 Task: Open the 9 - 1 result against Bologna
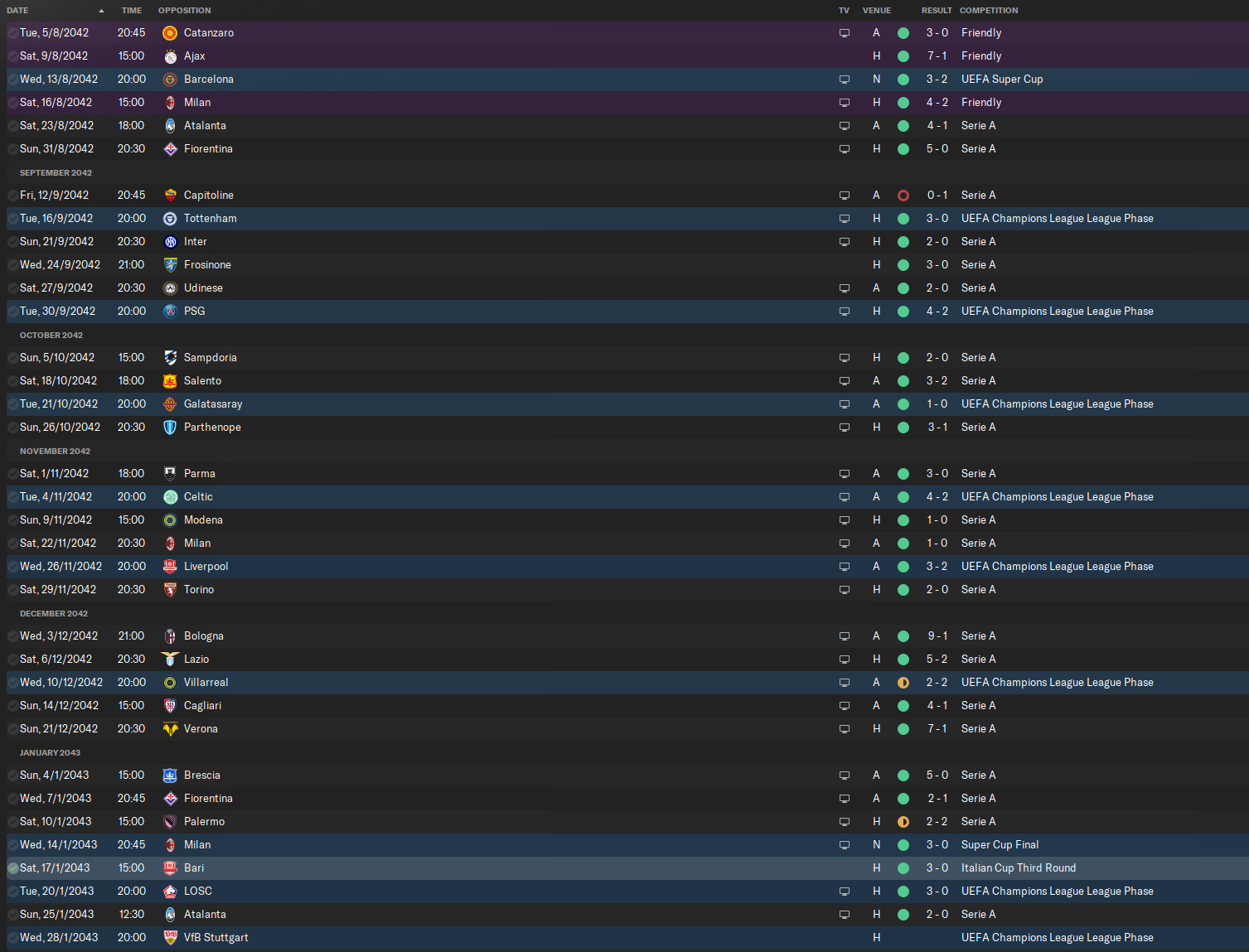click(x=937, y=636)
